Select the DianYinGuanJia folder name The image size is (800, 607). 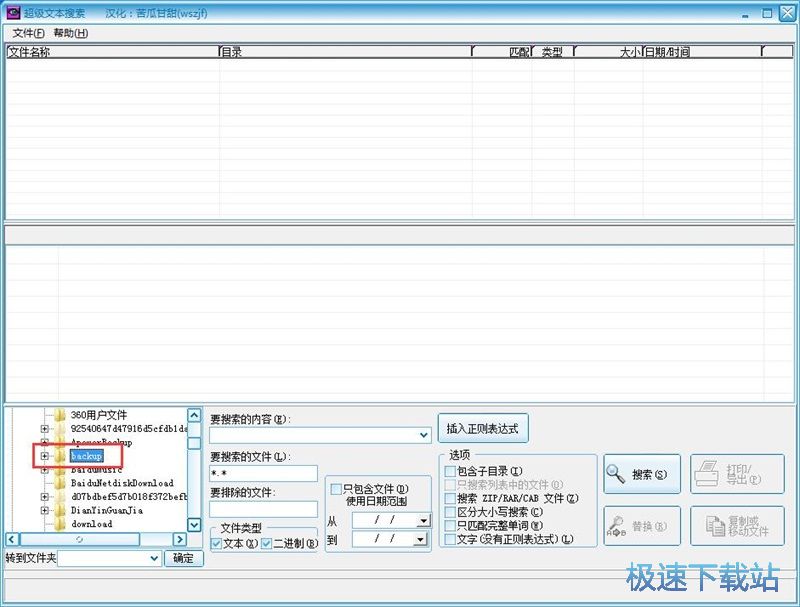tap(107, 510)
